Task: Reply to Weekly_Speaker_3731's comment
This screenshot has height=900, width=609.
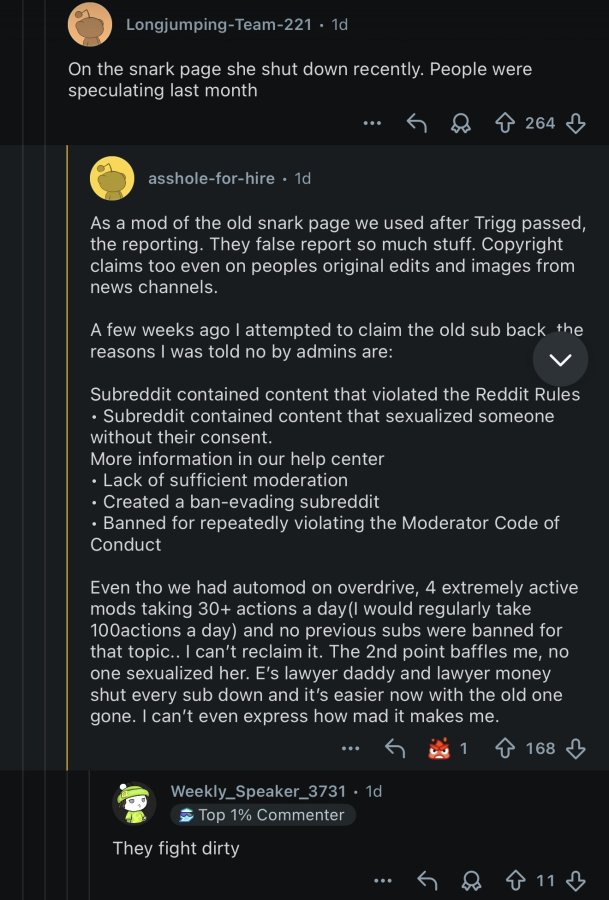Action: (x=427, y=880)
